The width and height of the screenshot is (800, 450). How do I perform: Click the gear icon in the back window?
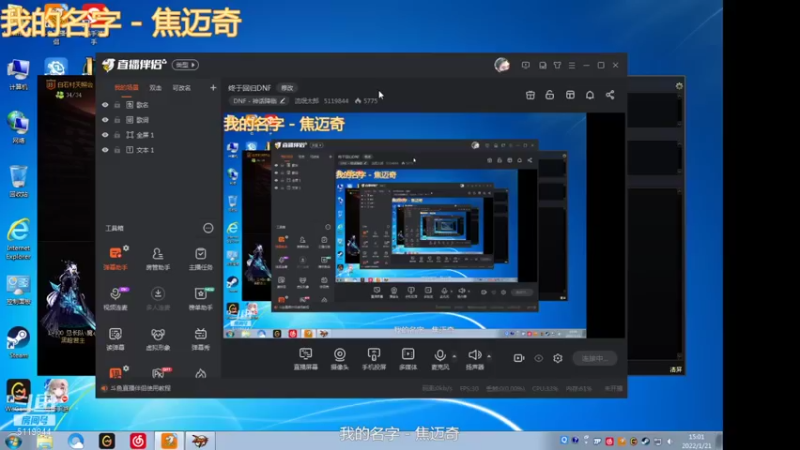(679, 86)
